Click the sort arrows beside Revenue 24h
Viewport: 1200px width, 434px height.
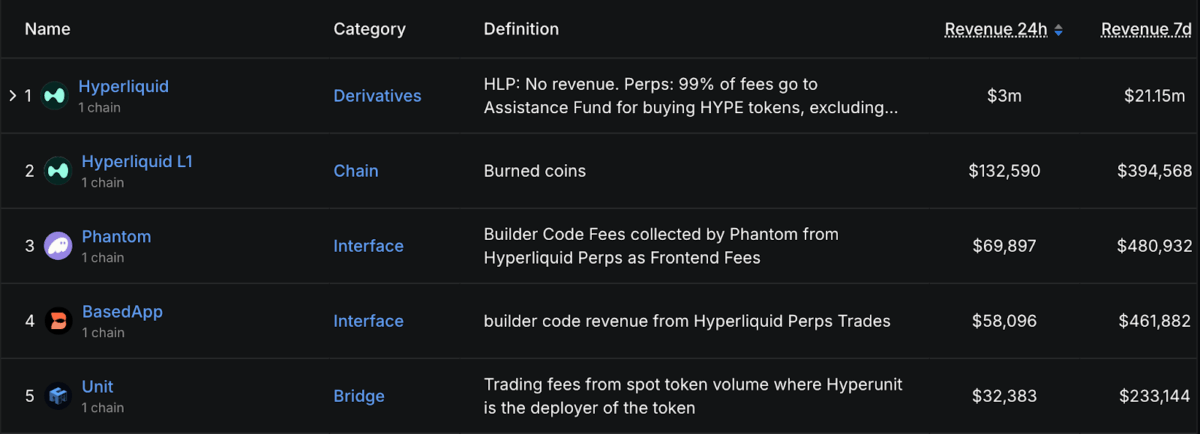point(1058,30)
